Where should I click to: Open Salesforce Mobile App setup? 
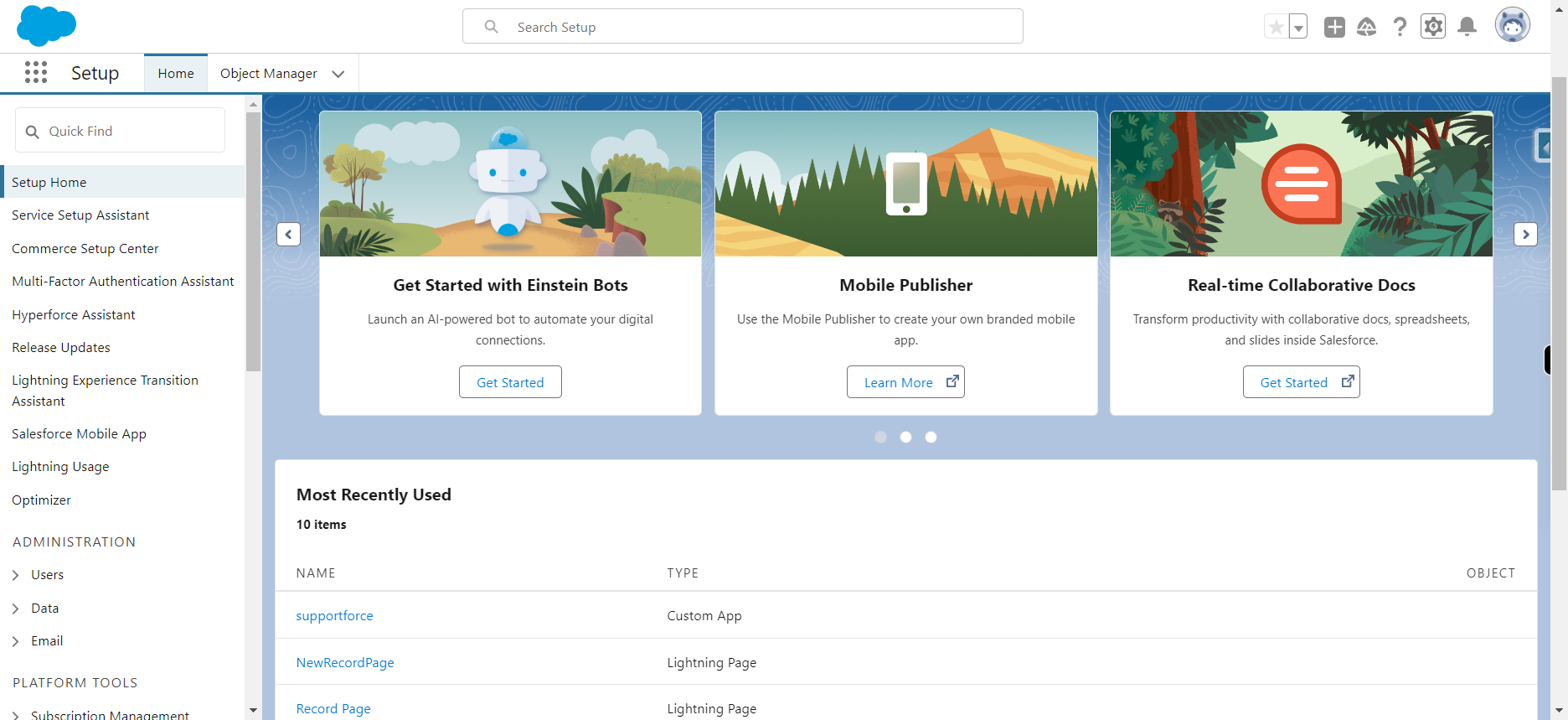click(79, 434)
